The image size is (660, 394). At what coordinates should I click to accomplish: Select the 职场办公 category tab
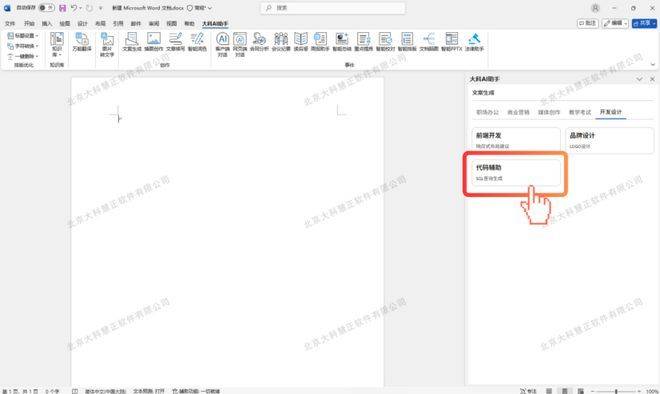pos(487,112)
